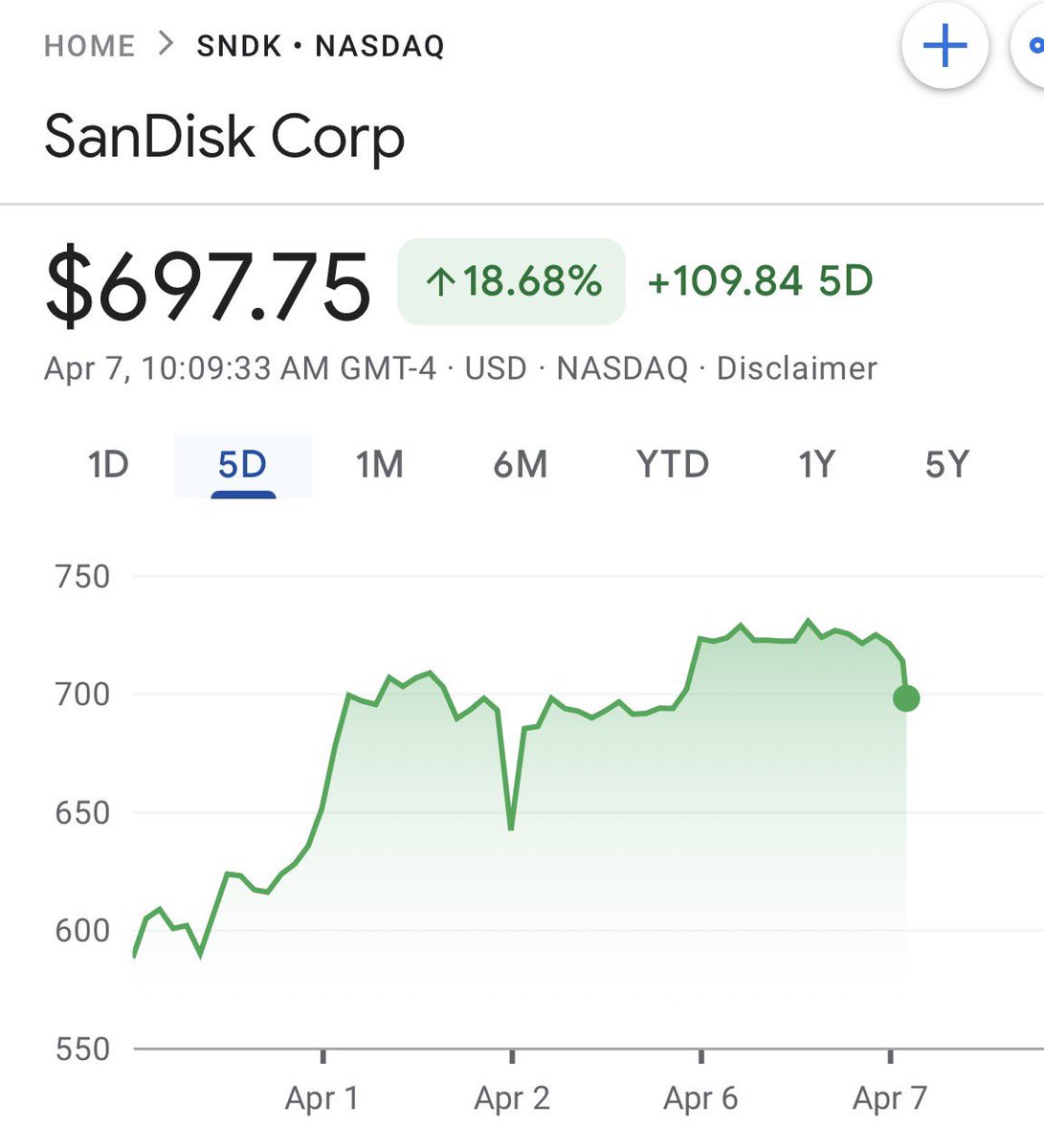Open the Disclaimer link
Image resolution: width=1044 pixels, height=1148 pixels.
pyautogui.click(x=796, y=368)
